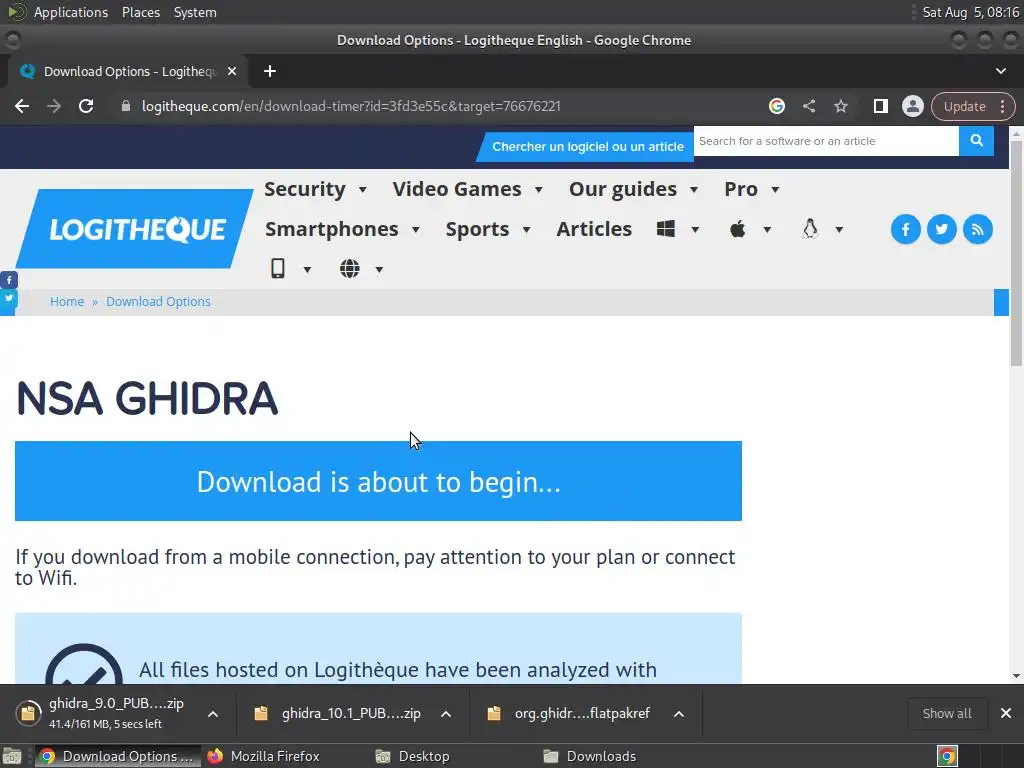Open a new browser tab
Viewport: 1024px width, 768px height.
(x=270, y=71)
